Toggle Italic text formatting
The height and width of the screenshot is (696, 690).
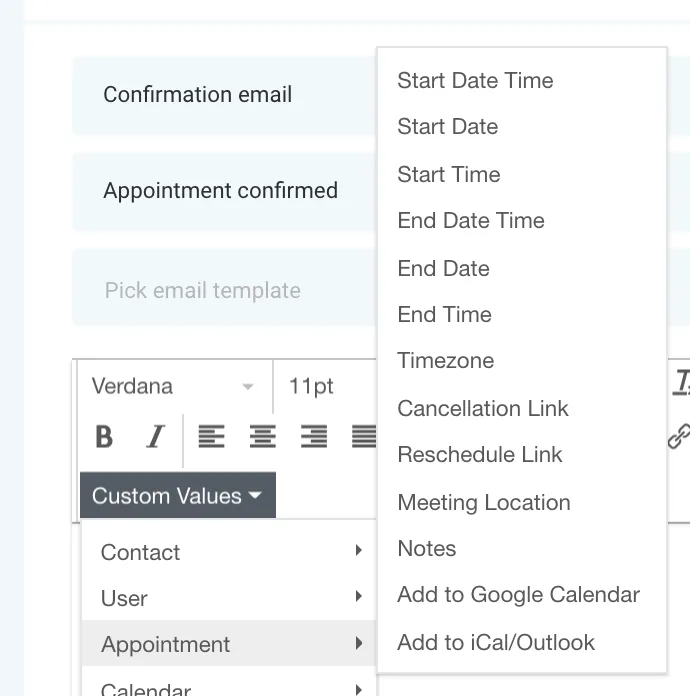156,436
